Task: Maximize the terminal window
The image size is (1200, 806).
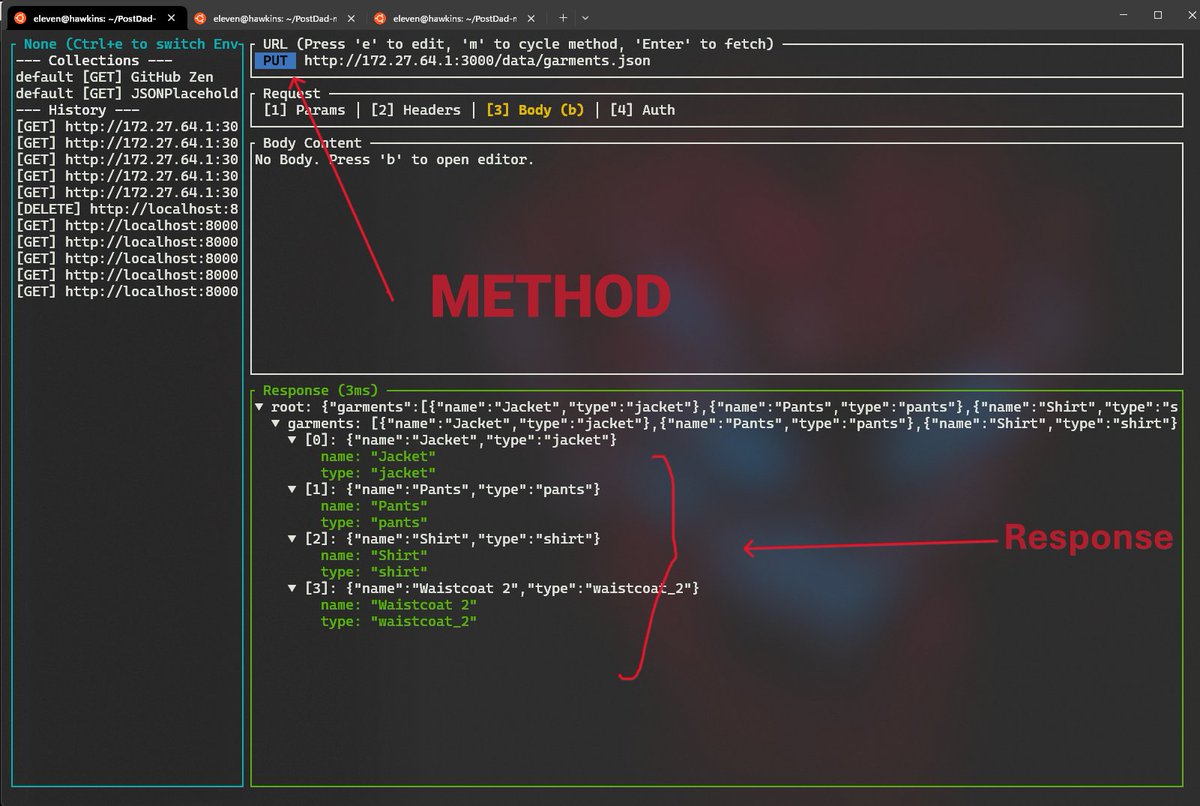Action: pyautogui.click(x=1157, y=15)
